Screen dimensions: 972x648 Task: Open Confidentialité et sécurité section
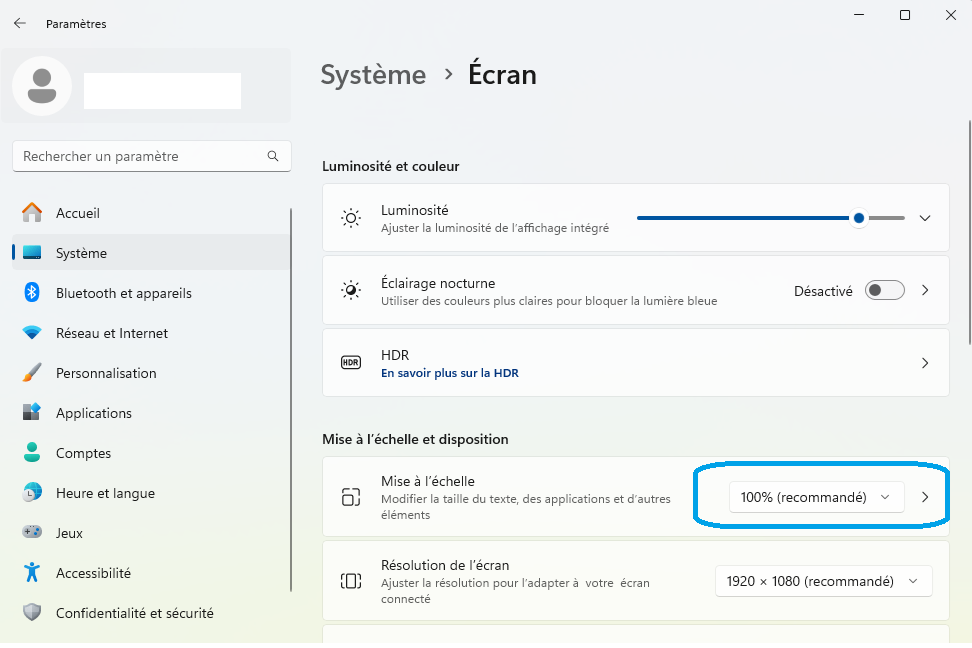click(x=151, y=613)
